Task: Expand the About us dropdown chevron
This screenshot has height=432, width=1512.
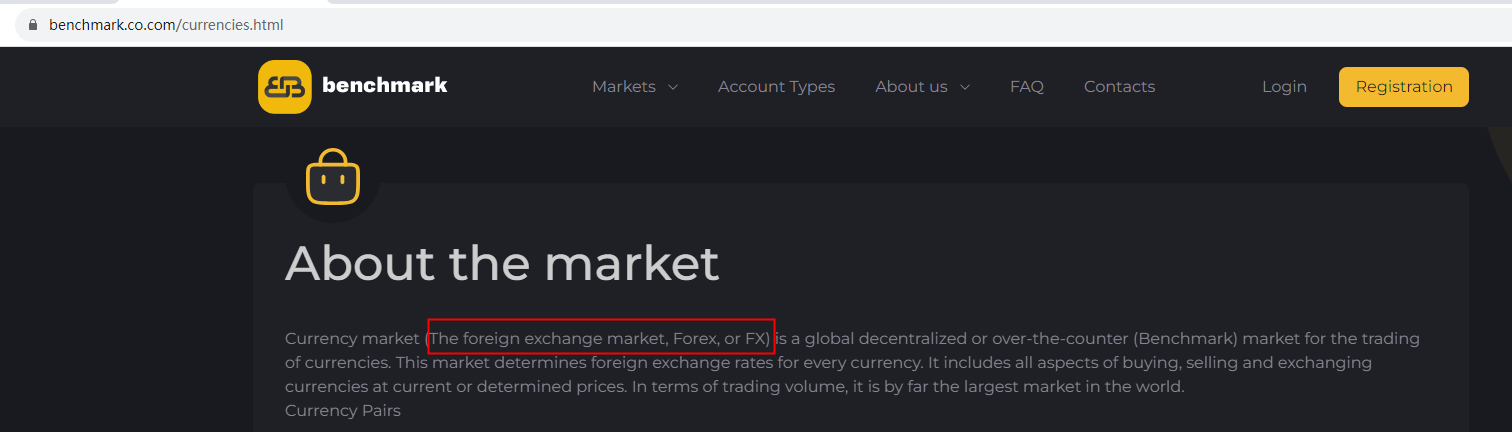Action: [965, 87]
